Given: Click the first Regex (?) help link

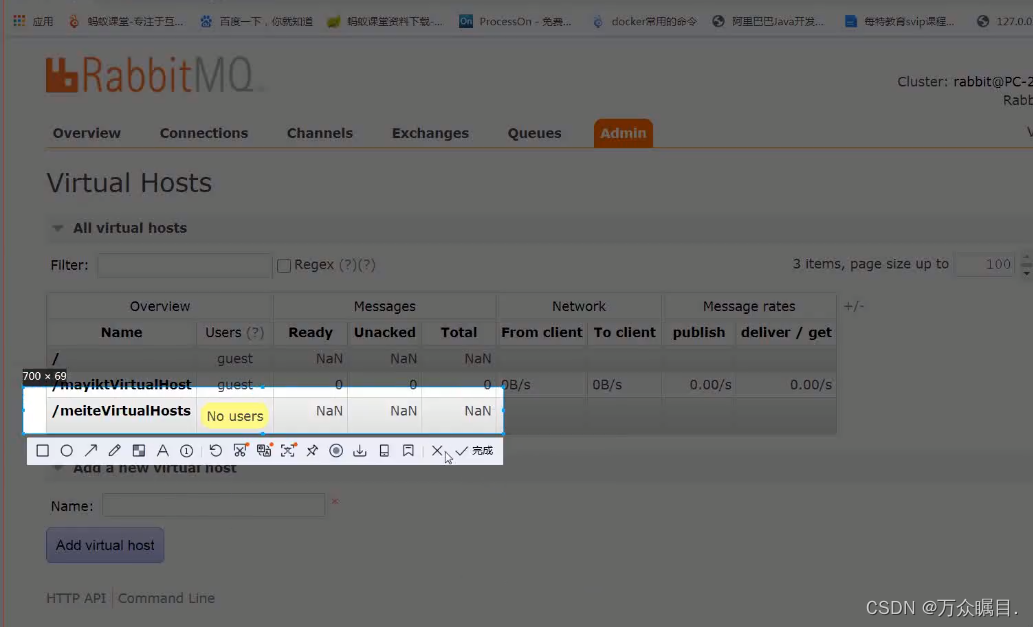Looking at the screenshot, I should (347, 265).
